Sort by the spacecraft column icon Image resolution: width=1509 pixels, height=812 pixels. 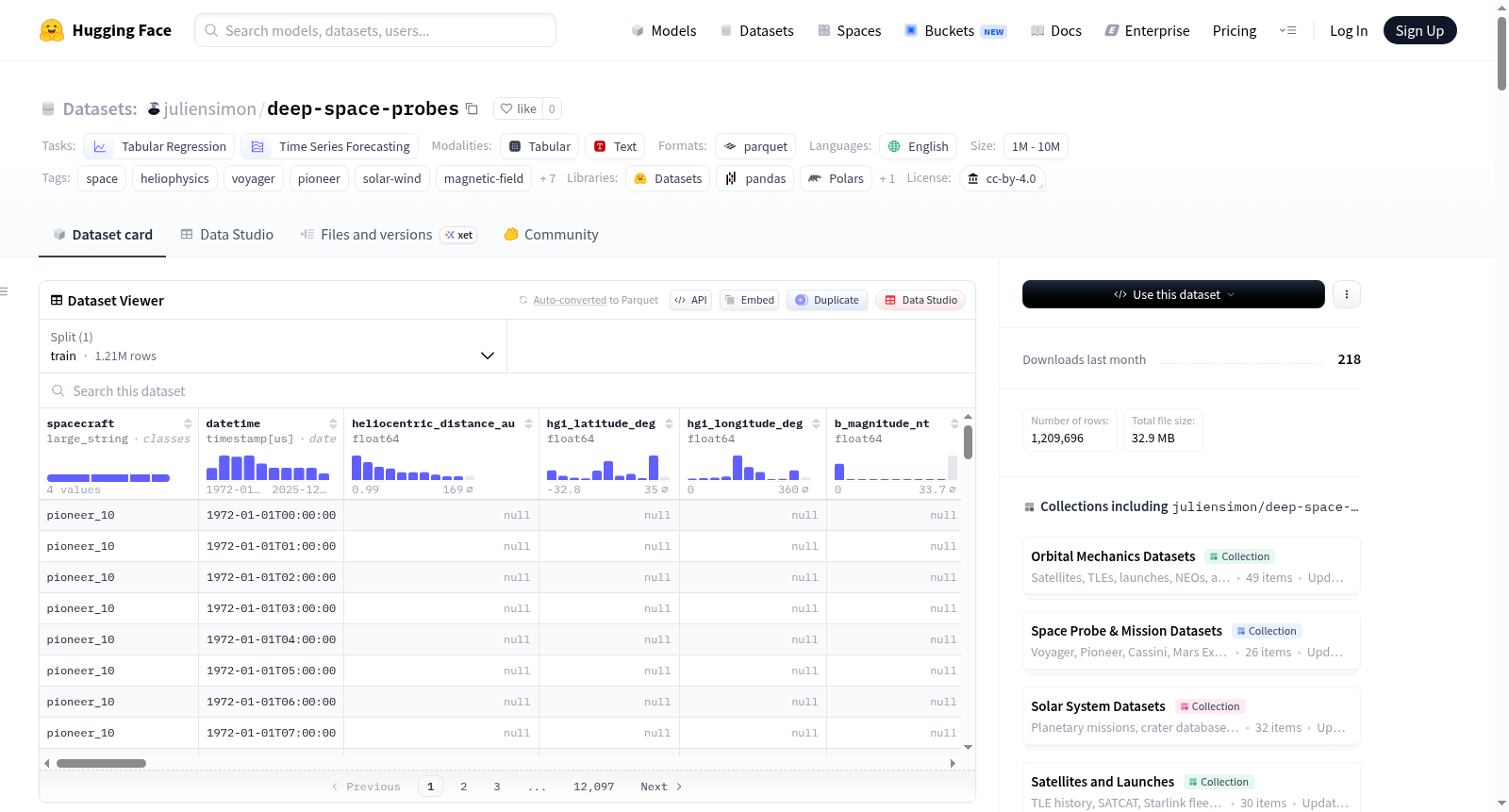188,423
